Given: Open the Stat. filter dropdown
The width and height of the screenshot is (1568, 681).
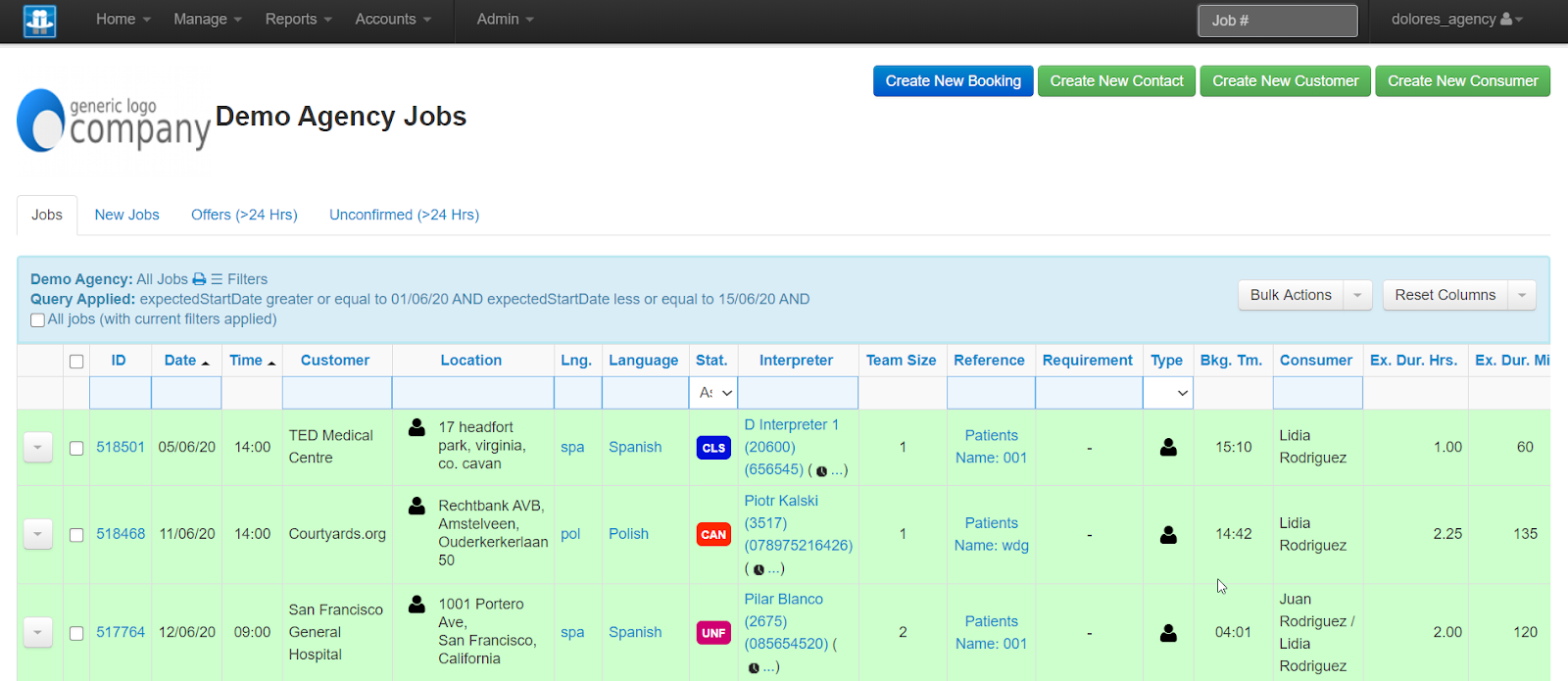Looking at the screenshot, I should [x=713, y=393].
